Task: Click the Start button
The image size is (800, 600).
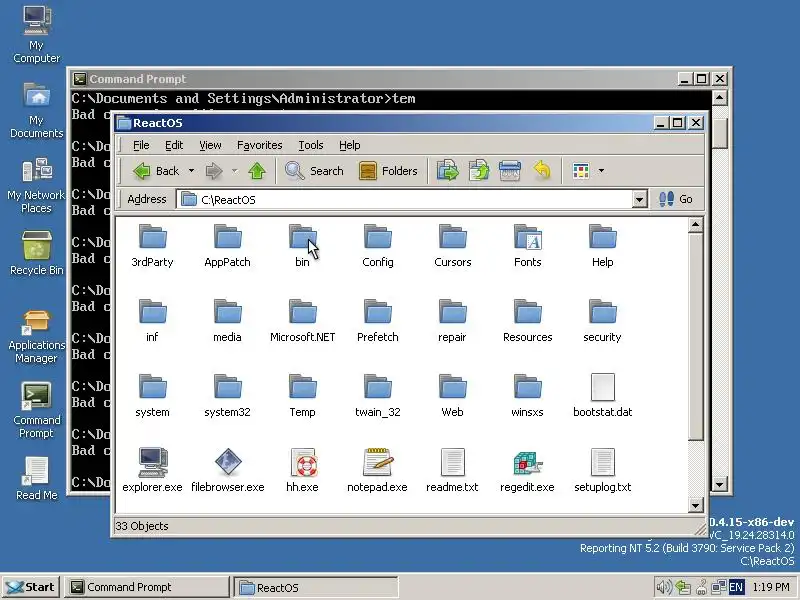Action: [31, 587]
